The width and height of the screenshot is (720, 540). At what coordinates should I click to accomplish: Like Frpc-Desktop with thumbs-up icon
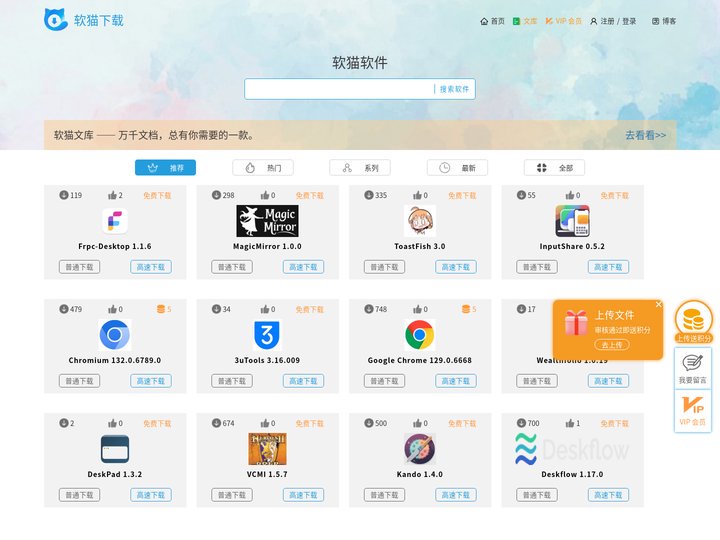coord(112,196)
